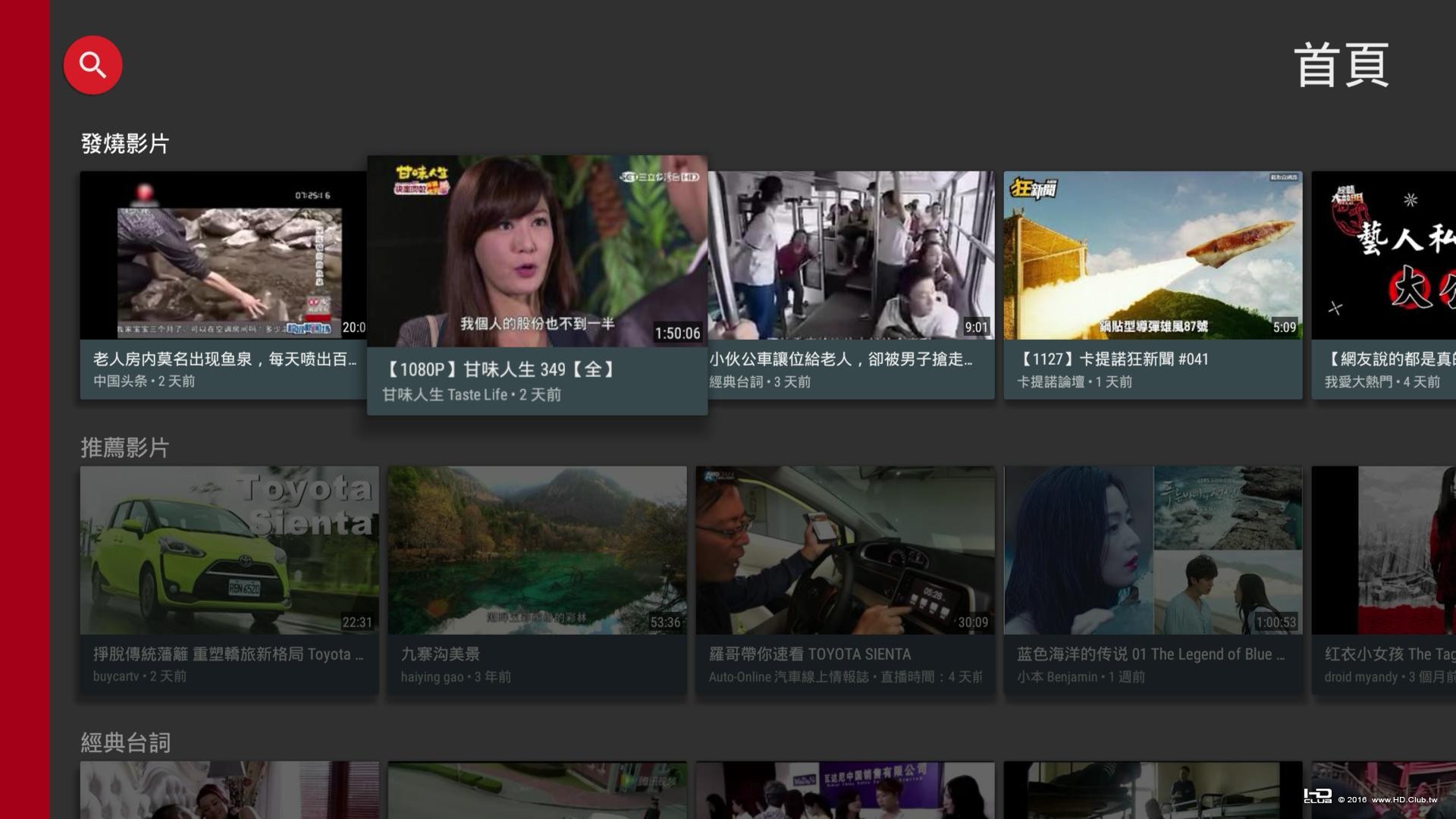Screen dimensions: 1456x819
Task: Open the 蓝色海洋的传说 01 video thumbnail
Action: click(x=1153, y=551)
